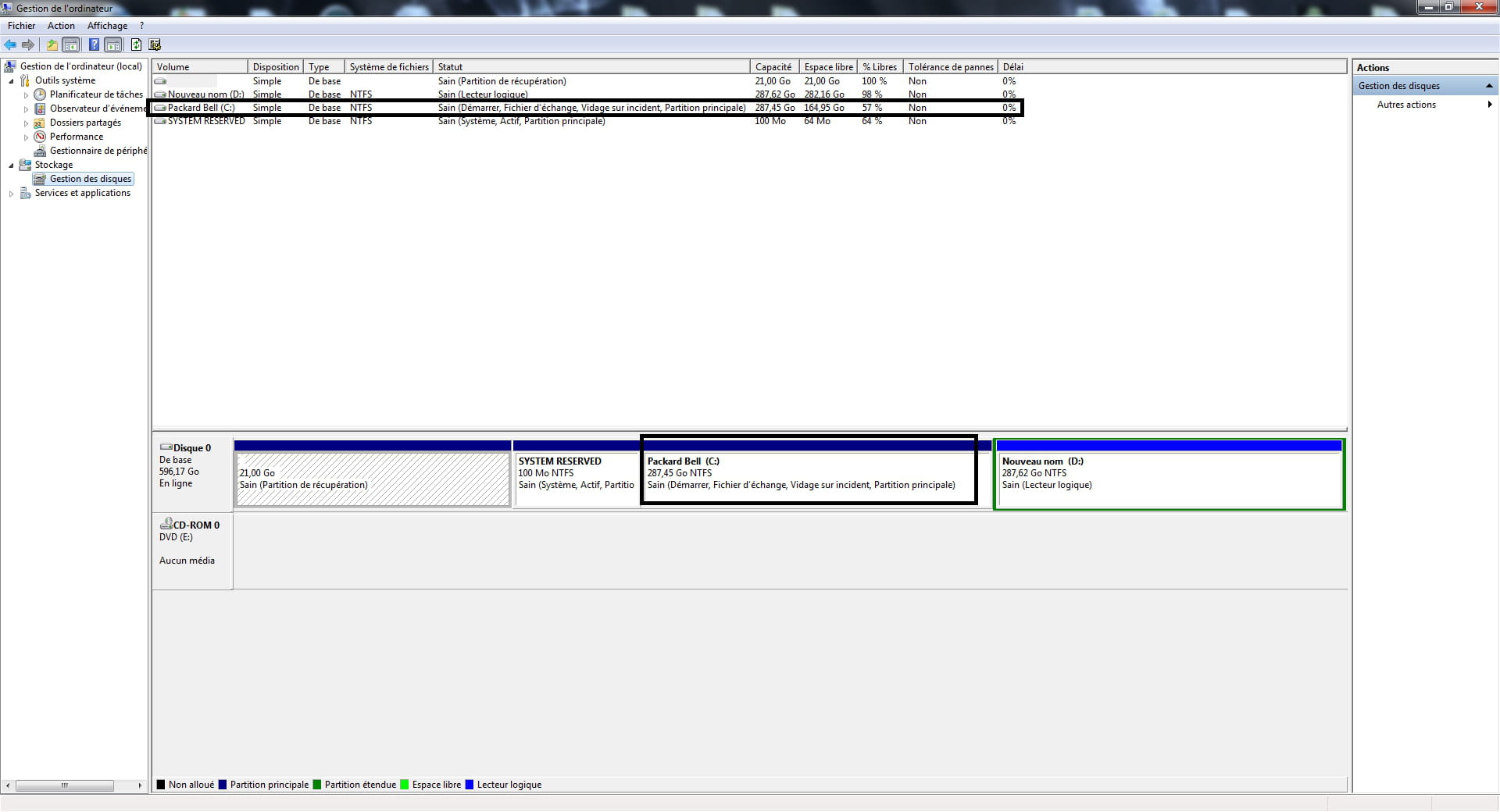Select the Packard Bell (C:) partition block
Screen dimensions: 1500x812
[x=809, y=471]
